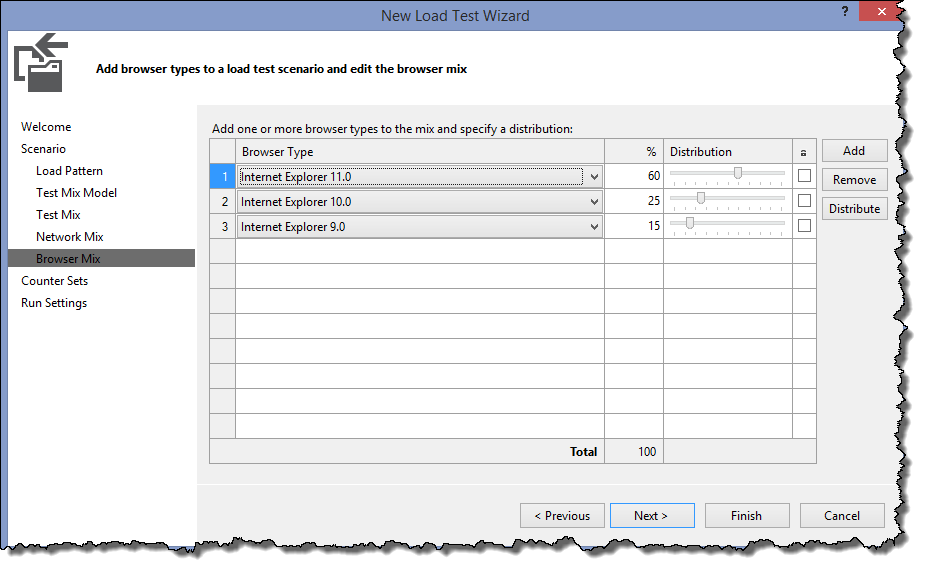This screenshot has width=926, height=569.
Task: Select row header number 3
Action: click(223, 227)
